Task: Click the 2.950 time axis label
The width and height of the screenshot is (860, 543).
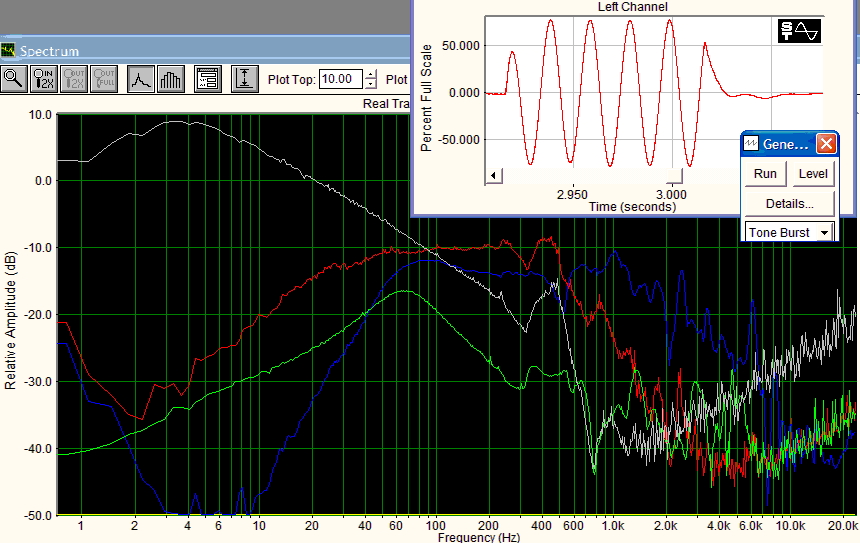Action: pyautogui.click(x=573, y=195)
